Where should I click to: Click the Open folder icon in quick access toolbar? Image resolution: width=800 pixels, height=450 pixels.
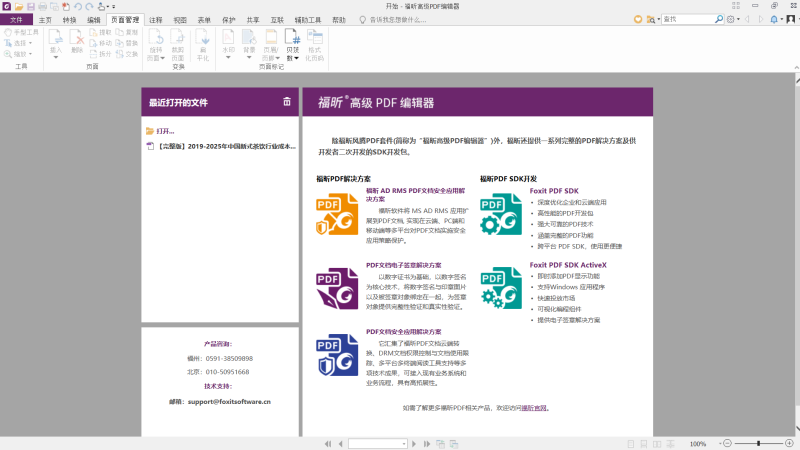pos(19,7)
